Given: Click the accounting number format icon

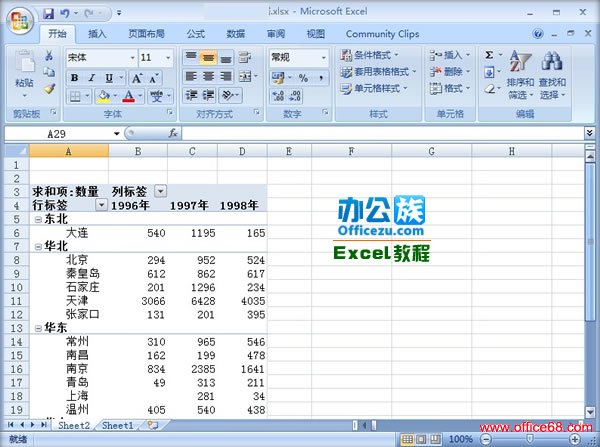Looking at the screenshot, I should pyautogui.click(x=278, y=78).
